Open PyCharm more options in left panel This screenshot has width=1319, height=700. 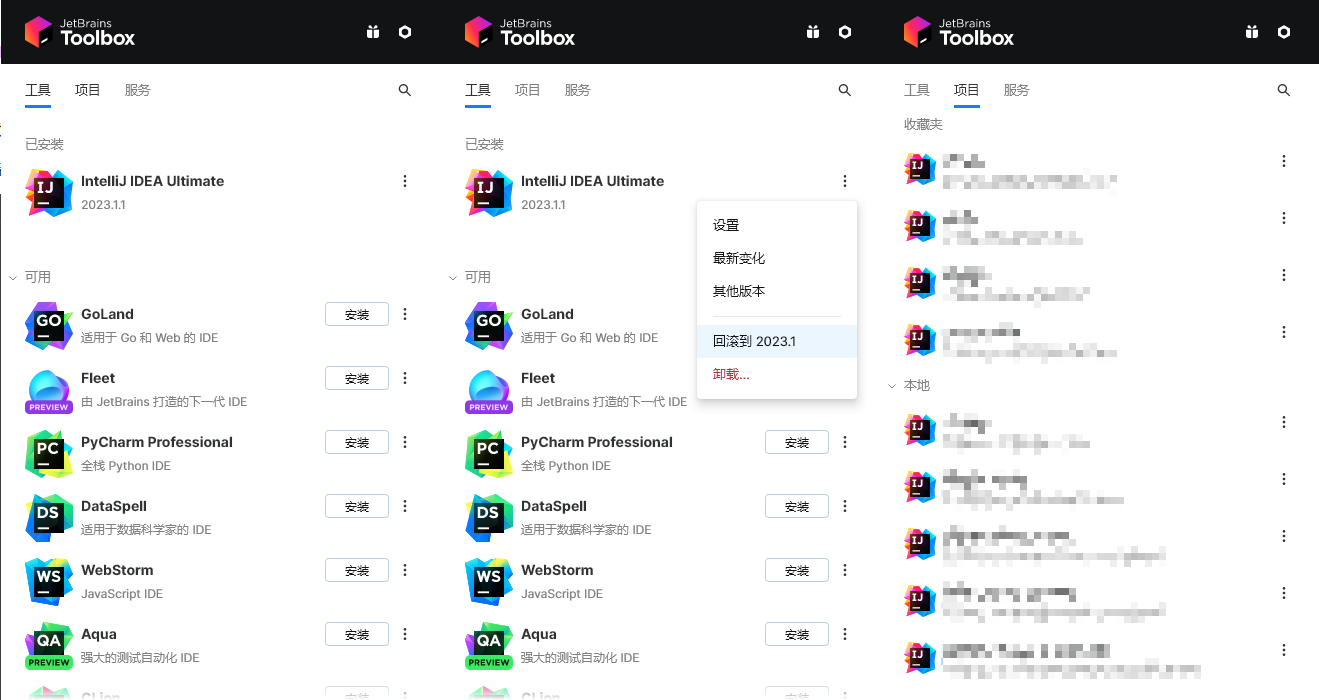(x=405, y=442)
